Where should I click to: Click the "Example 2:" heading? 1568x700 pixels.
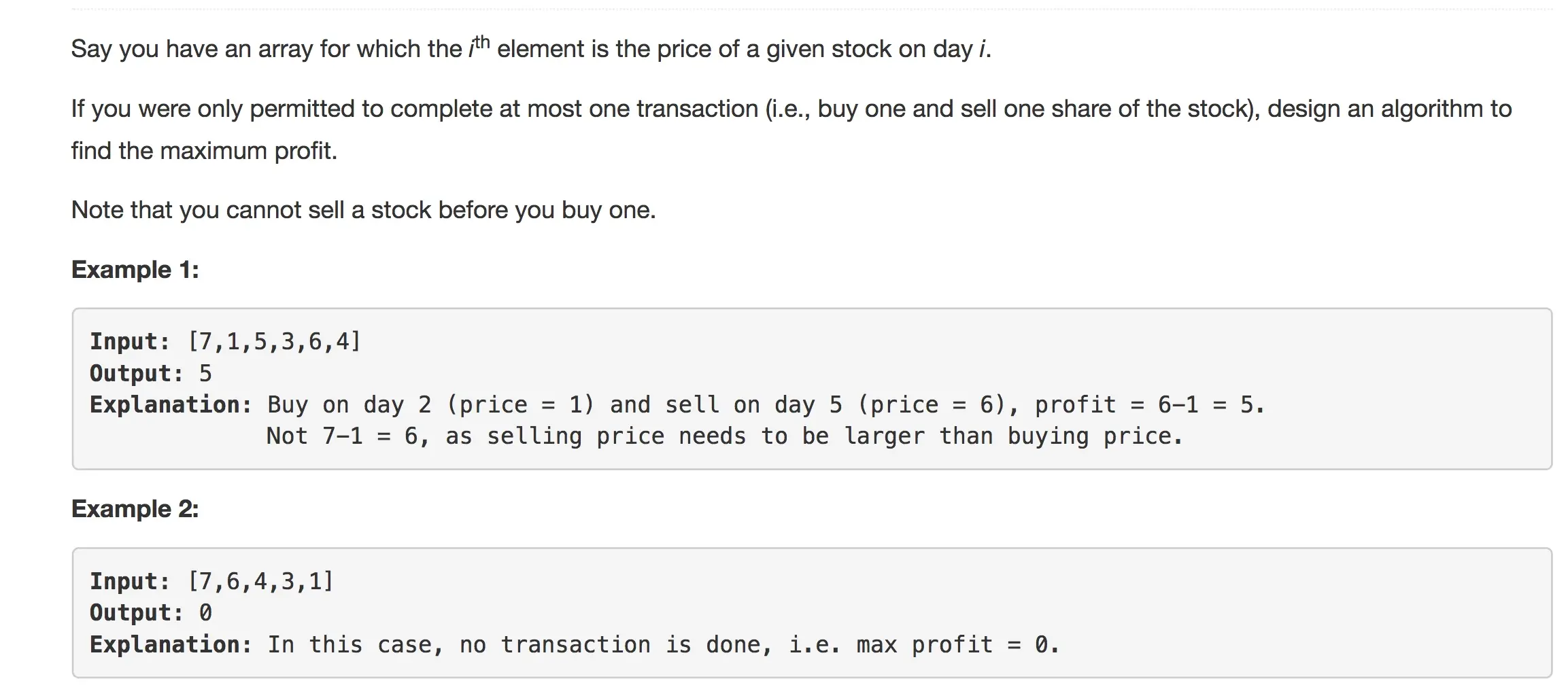(x=135, y=509)
